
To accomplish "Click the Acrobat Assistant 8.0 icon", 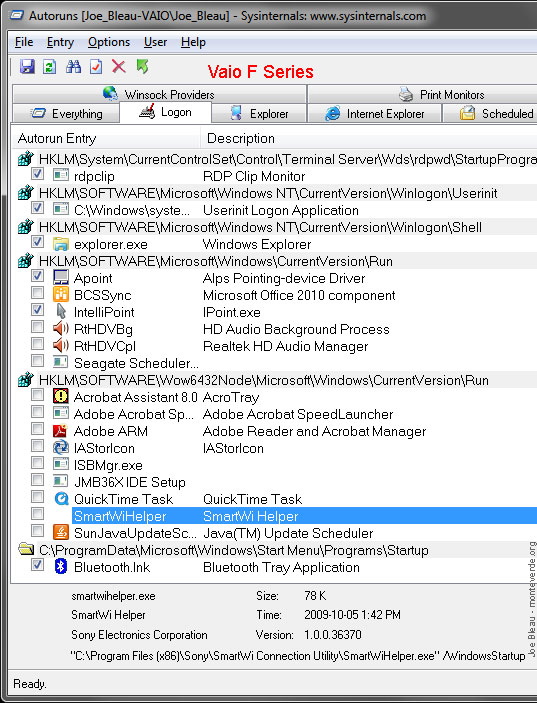I will pyautogui.click(x=61, y=396).
